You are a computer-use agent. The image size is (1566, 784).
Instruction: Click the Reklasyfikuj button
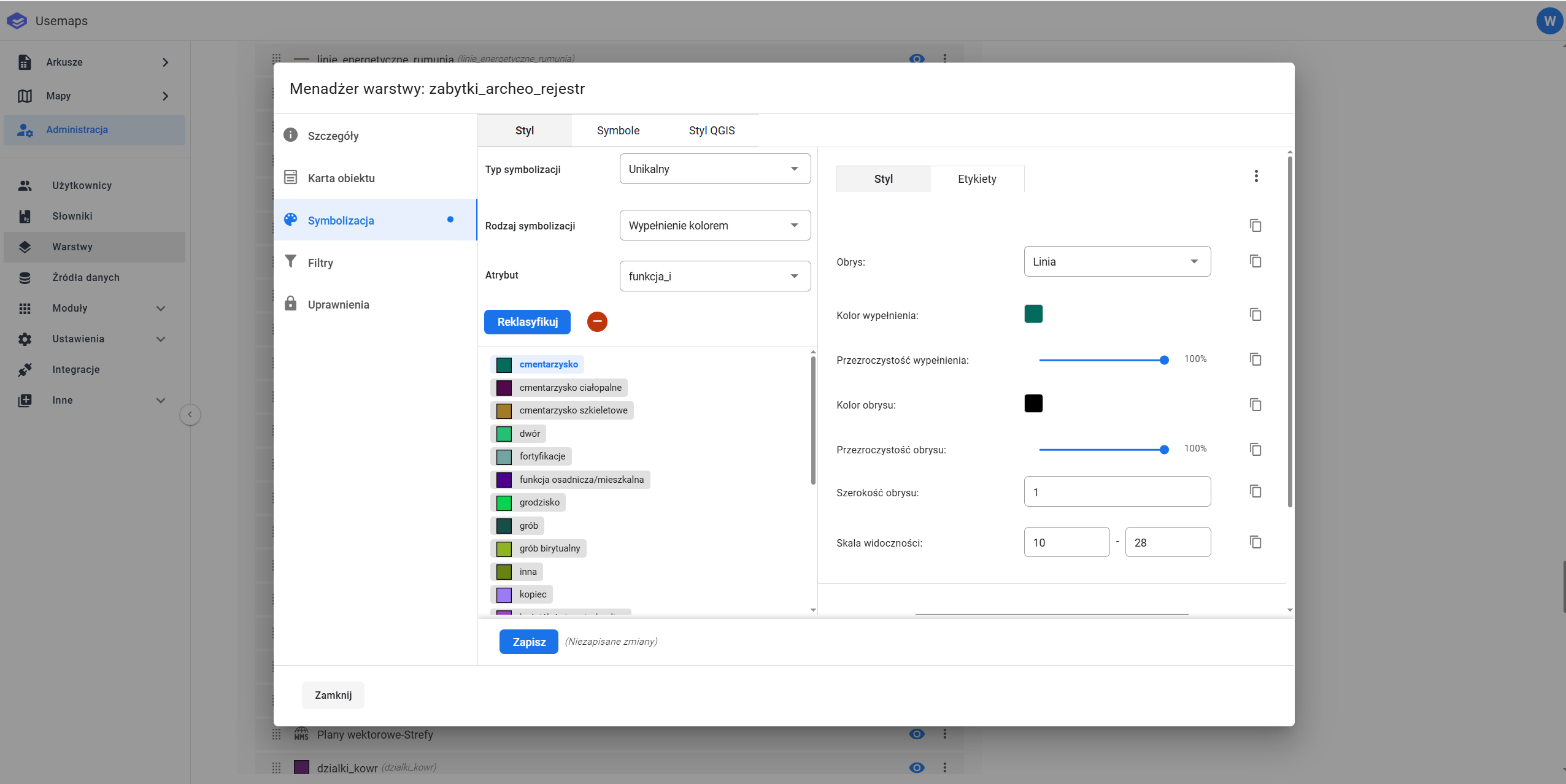pyautogui.click(x=527, y=322)
